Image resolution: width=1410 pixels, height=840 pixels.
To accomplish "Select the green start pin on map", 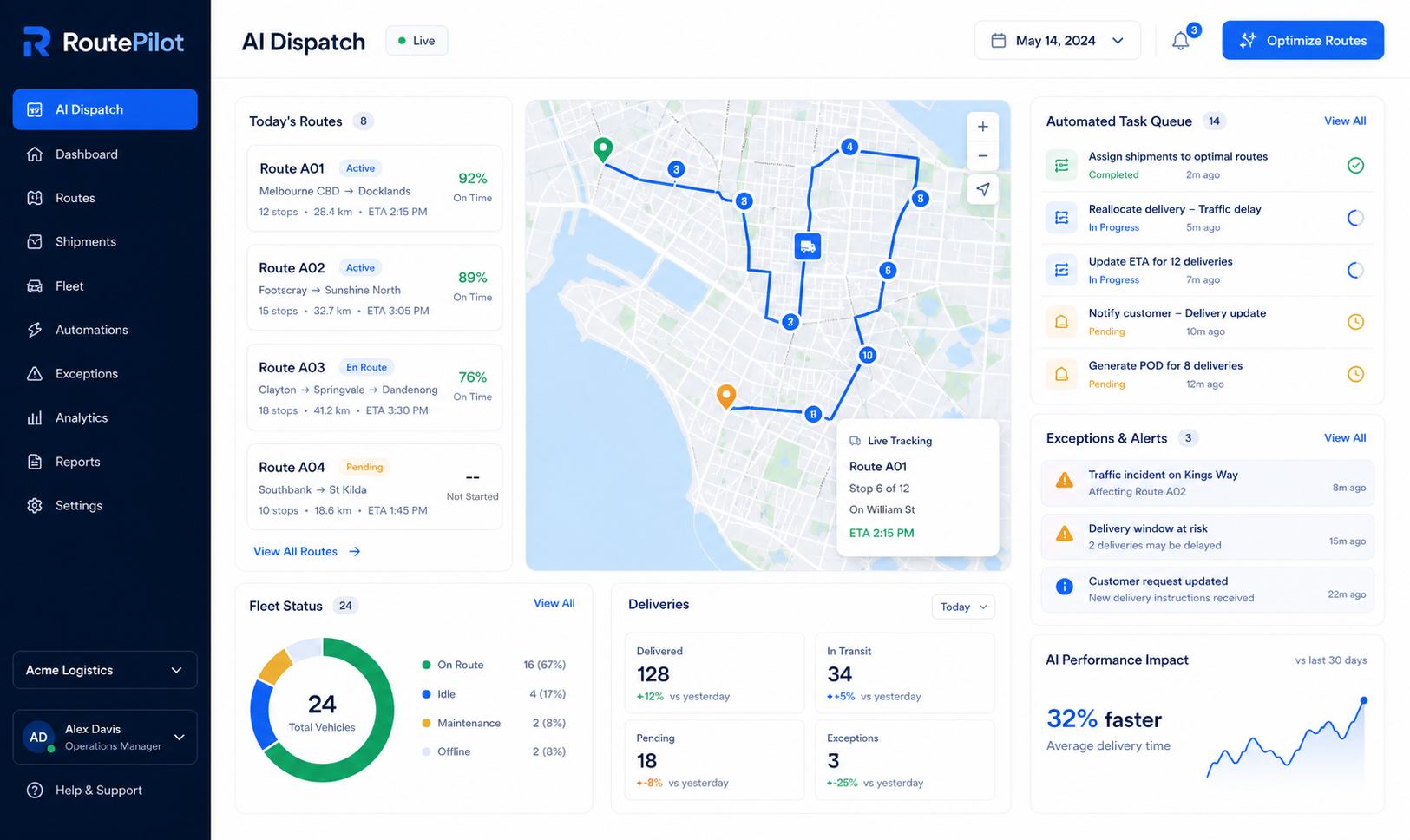I will [x=602, y=149].
